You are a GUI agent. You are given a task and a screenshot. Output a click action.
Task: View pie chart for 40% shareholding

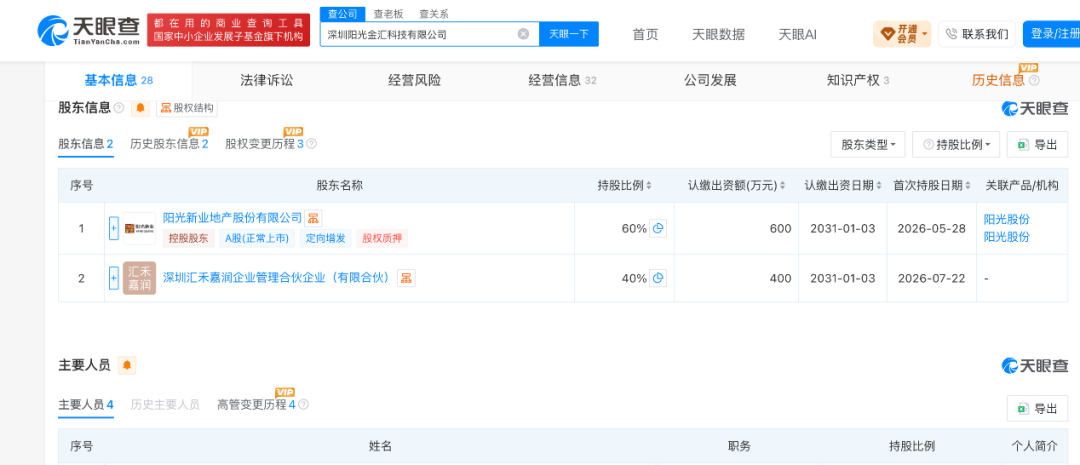point(658,278)
